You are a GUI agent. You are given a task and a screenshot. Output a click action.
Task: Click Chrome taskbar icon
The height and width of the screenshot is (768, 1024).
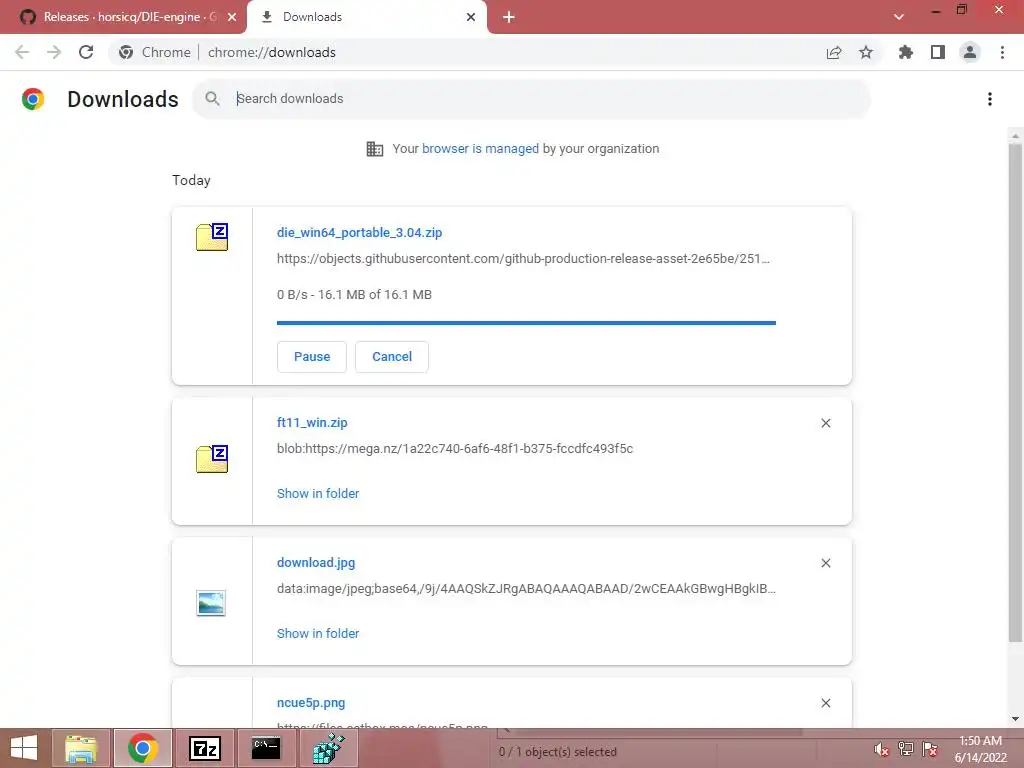click(143, 748)
